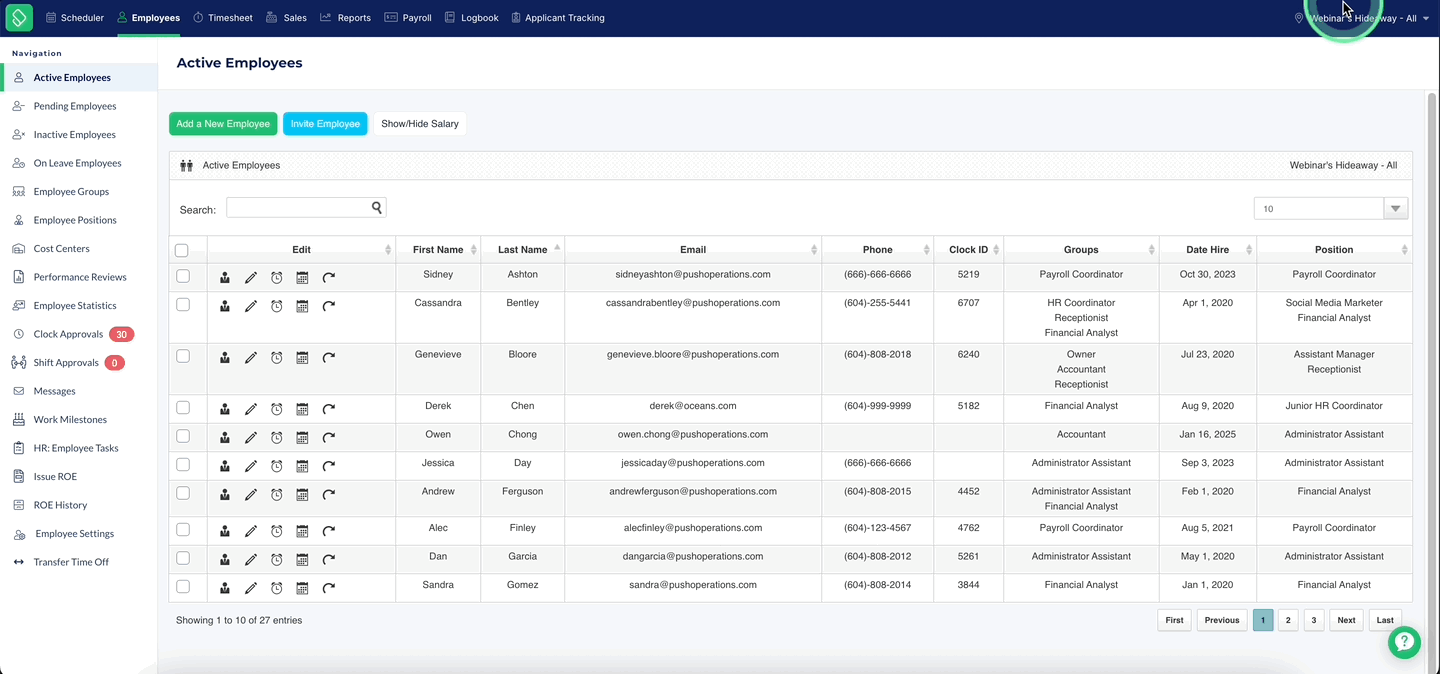The width and height of the screenshot is (1440, 674).
Task: Click the curved arrow icon in Sandra Gomez's row
Action: (x=328, y=588)
